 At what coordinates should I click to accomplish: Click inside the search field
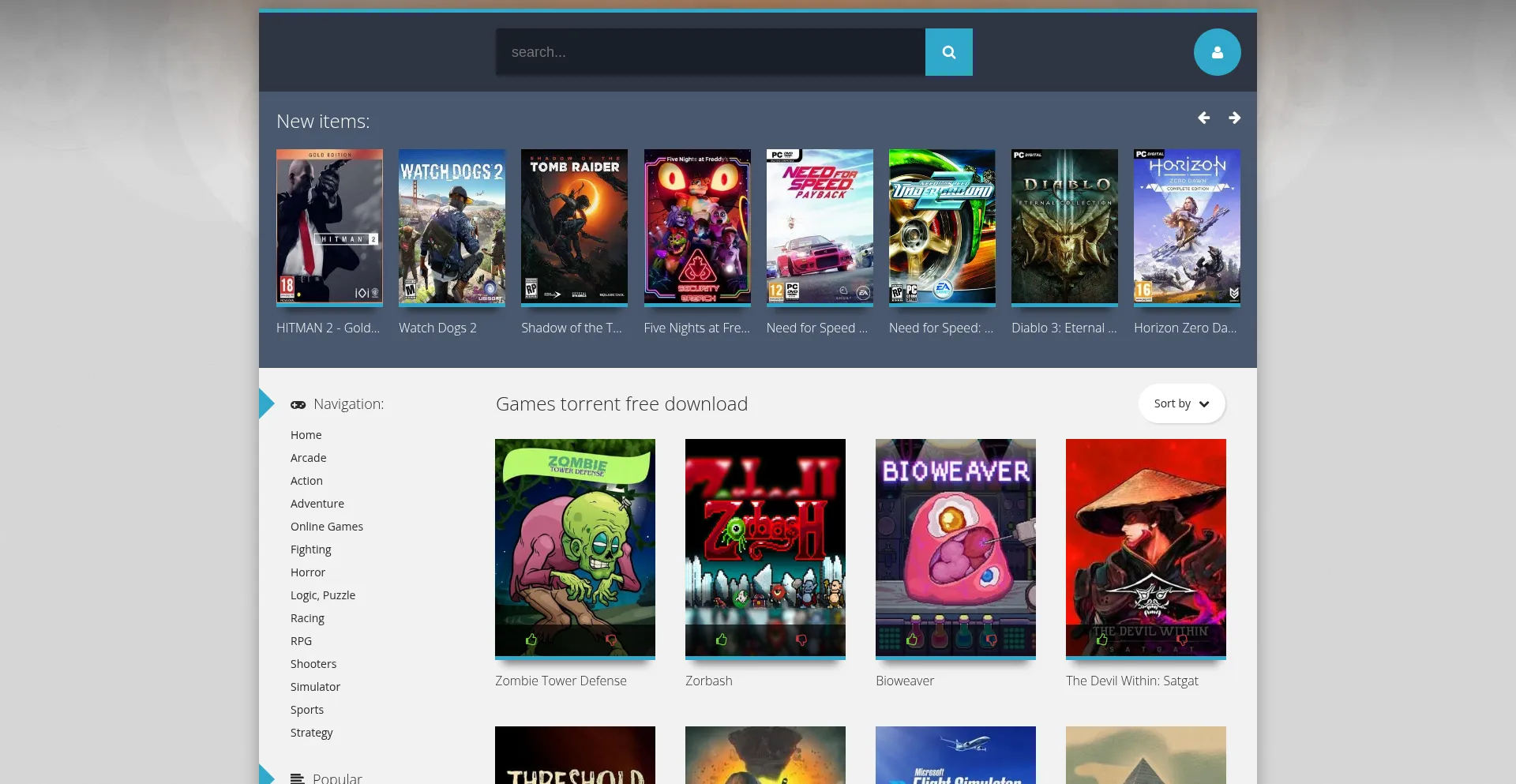(709, 51)
